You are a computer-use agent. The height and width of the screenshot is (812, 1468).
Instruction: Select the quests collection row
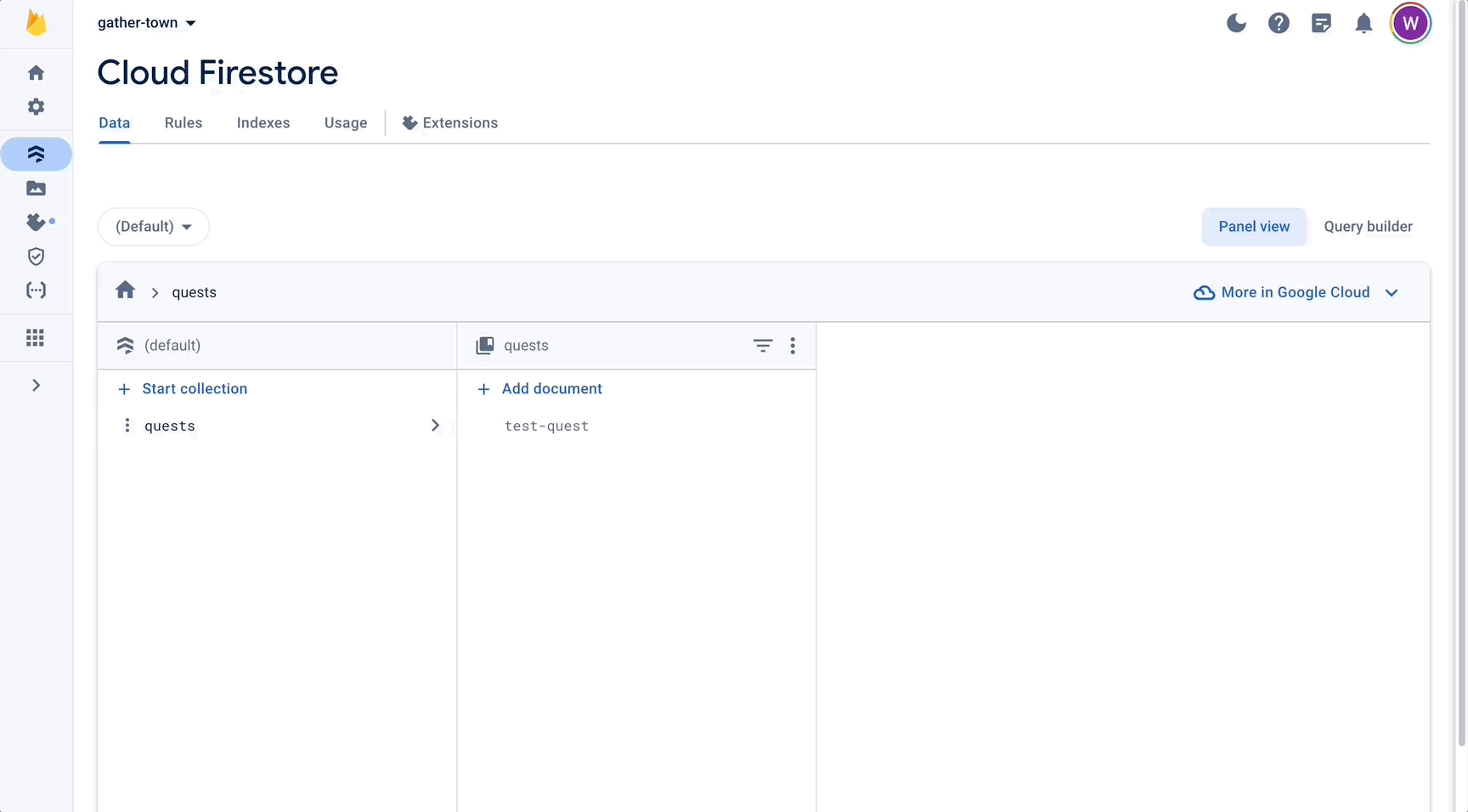tap(277, 426)
